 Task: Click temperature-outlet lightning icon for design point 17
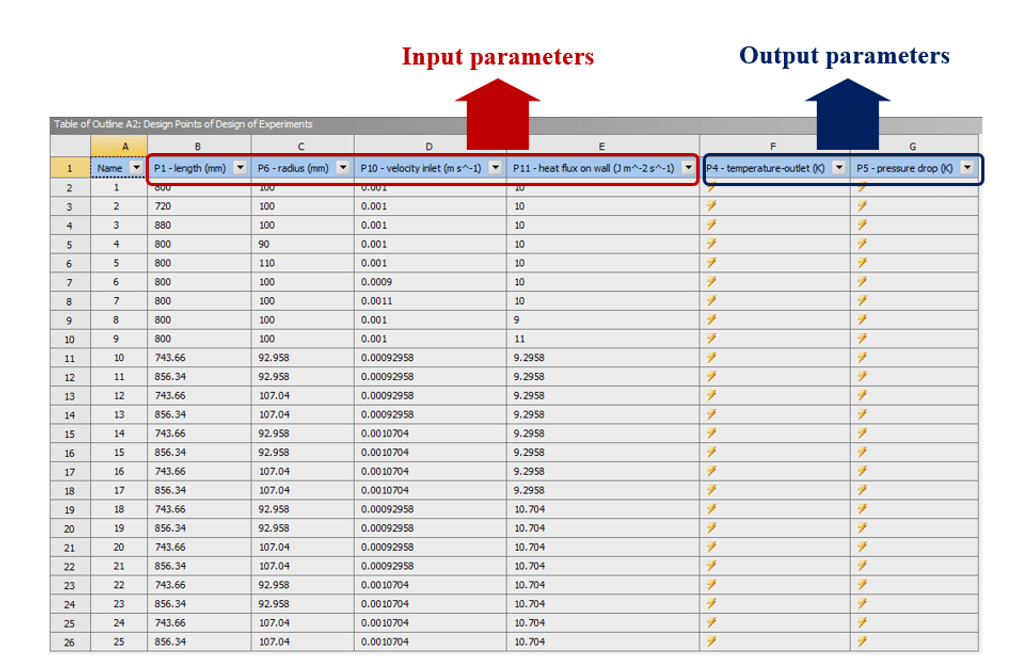(711, 490)
